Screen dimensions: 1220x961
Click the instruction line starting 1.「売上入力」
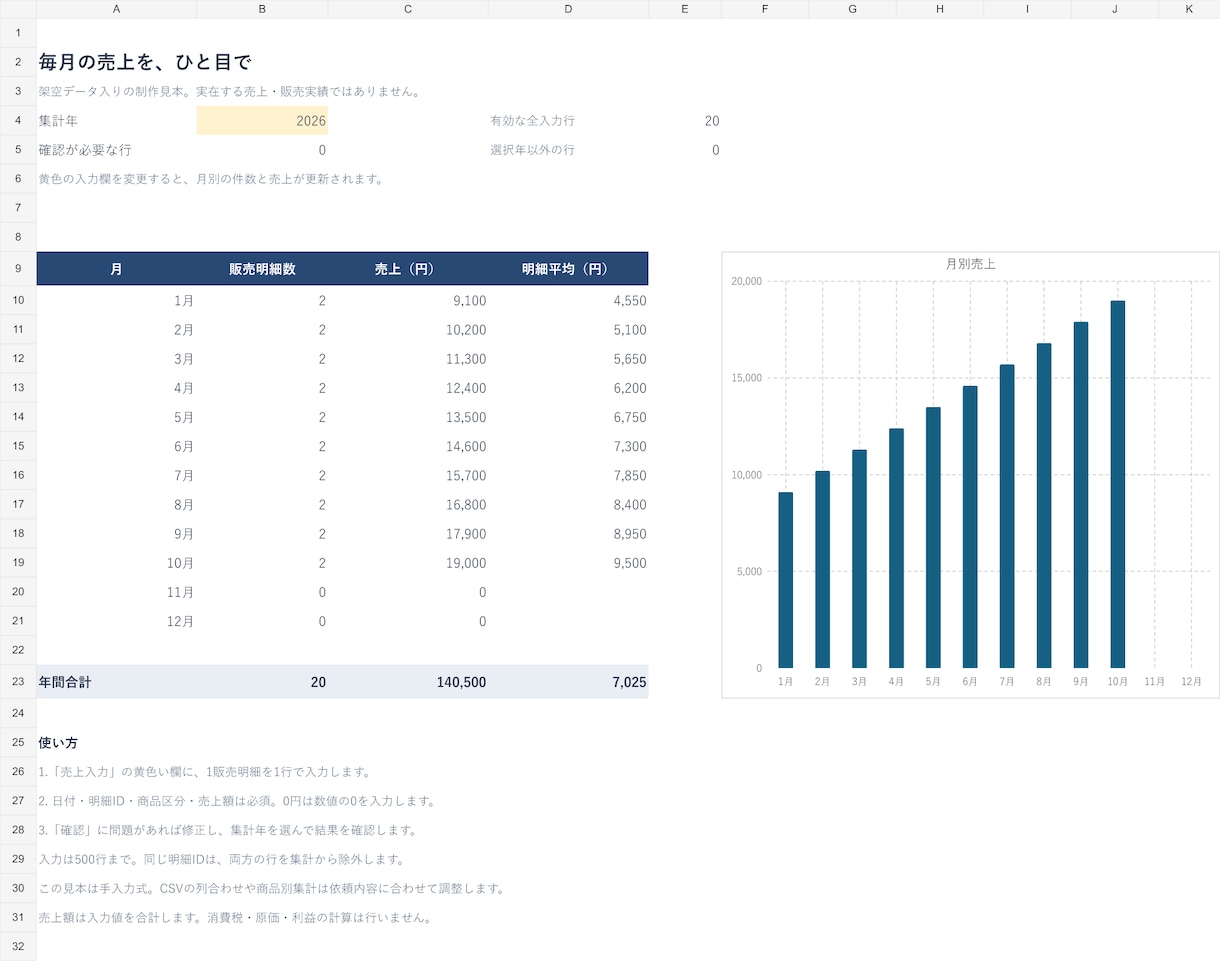coord(205,772)
